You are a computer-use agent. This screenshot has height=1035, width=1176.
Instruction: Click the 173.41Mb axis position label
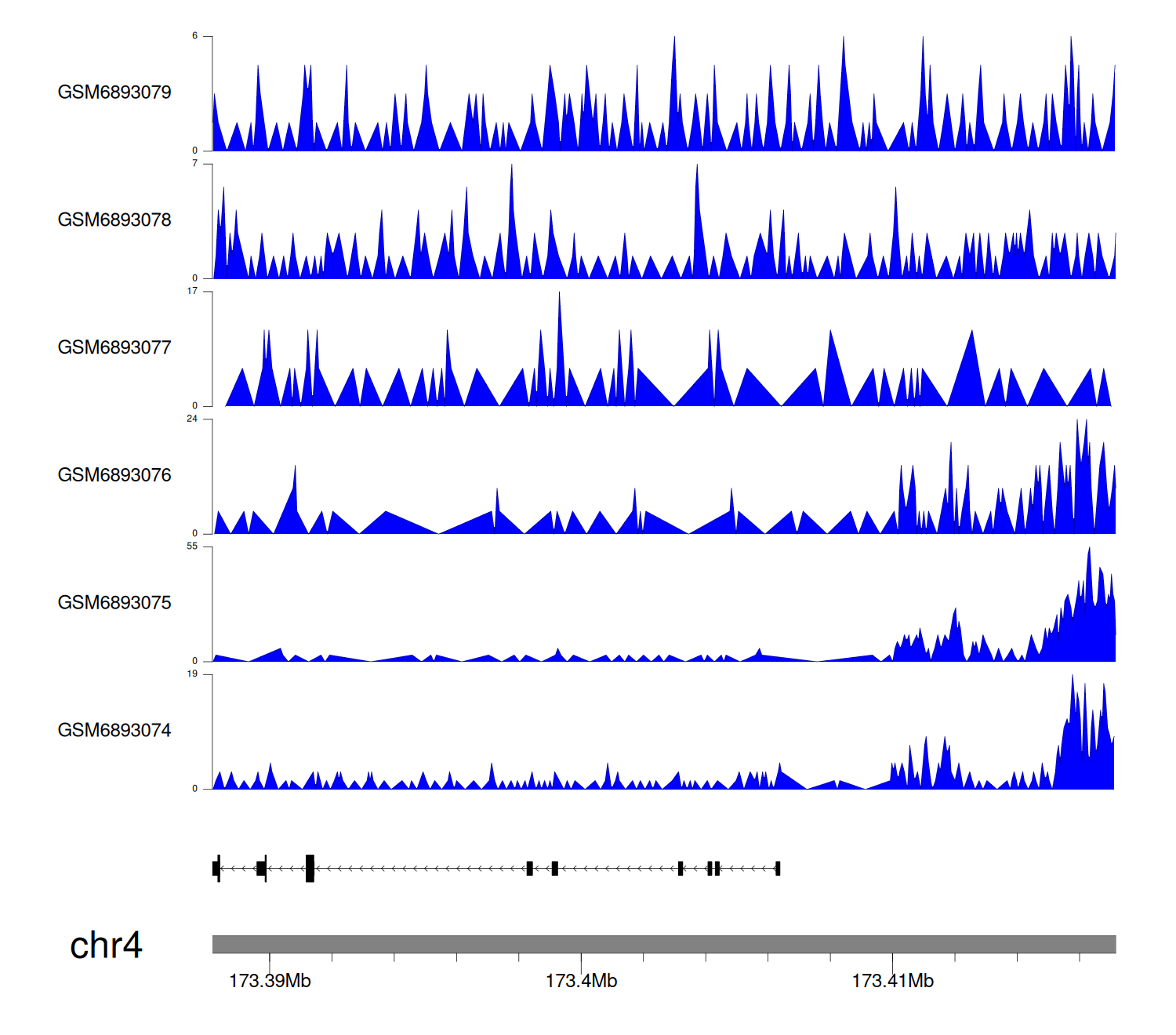(x=892, y=981)
